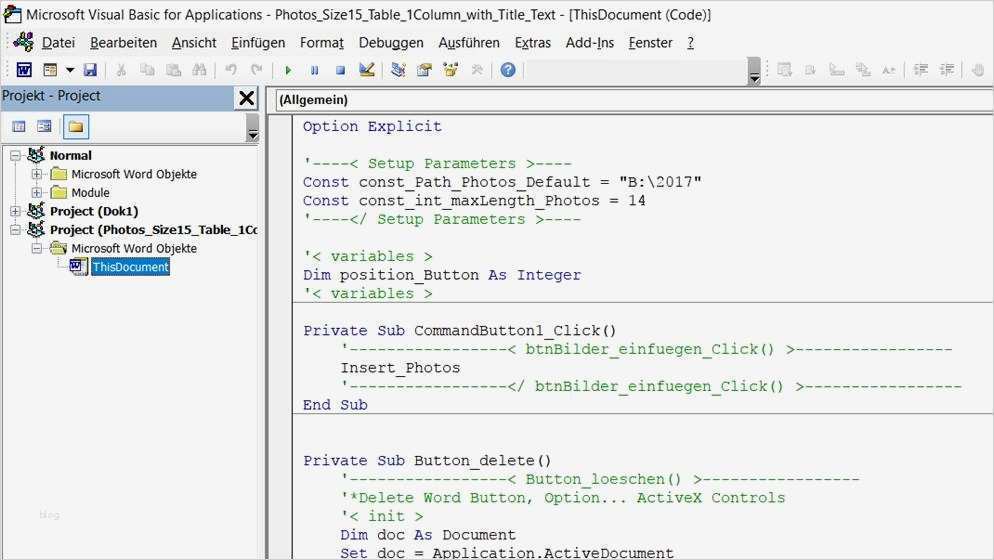The width and height of the screenshot is (994, 560).
Task: Open the Debuggen menu
Action: click(391, 42)
